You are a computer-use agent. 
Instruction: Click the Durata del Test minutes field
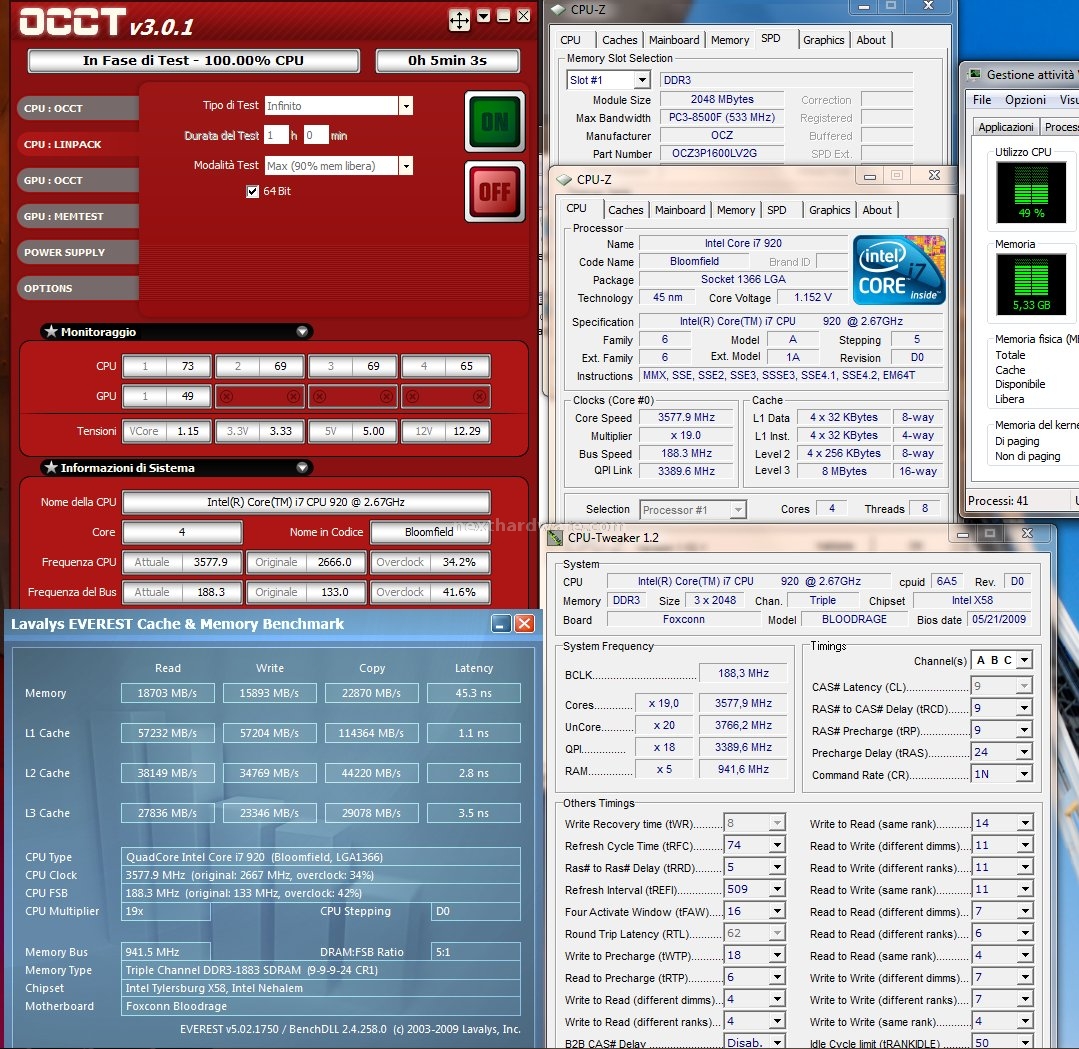point(316,136)
